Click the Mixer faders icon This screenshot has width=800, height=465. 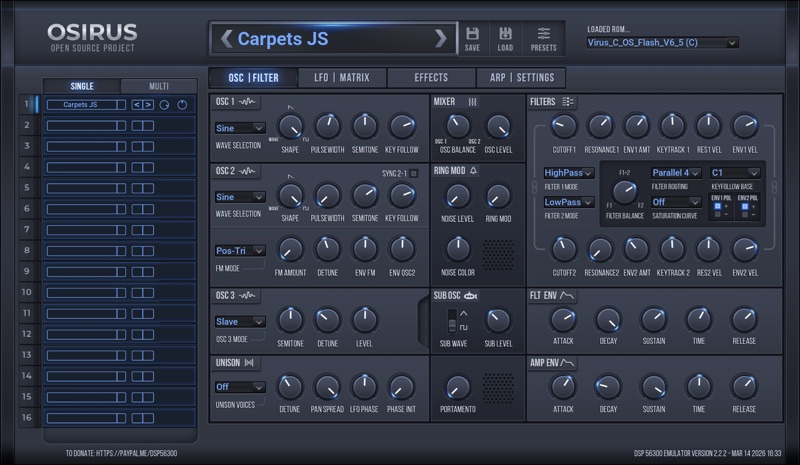coord(472,102)
